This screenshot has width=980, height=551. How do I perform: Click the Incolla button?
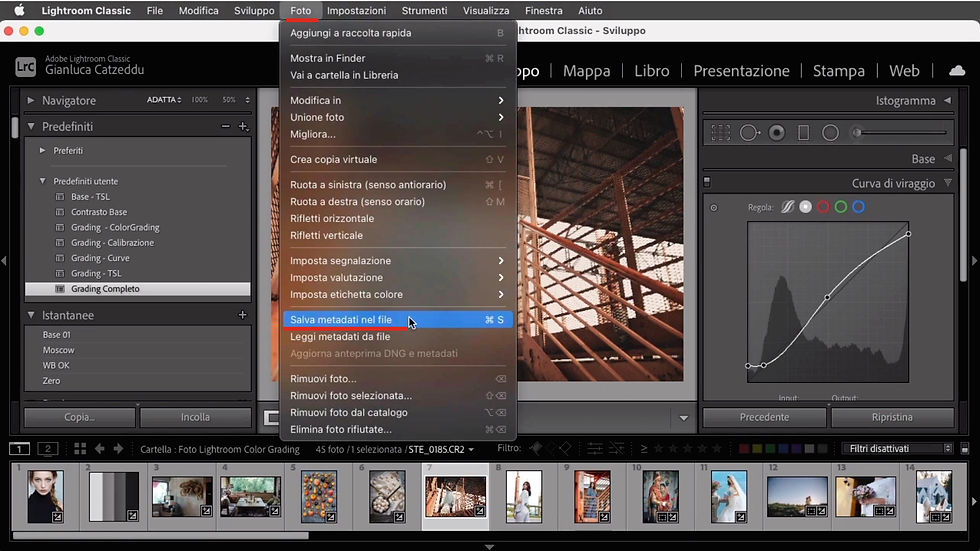click(196, 417)
